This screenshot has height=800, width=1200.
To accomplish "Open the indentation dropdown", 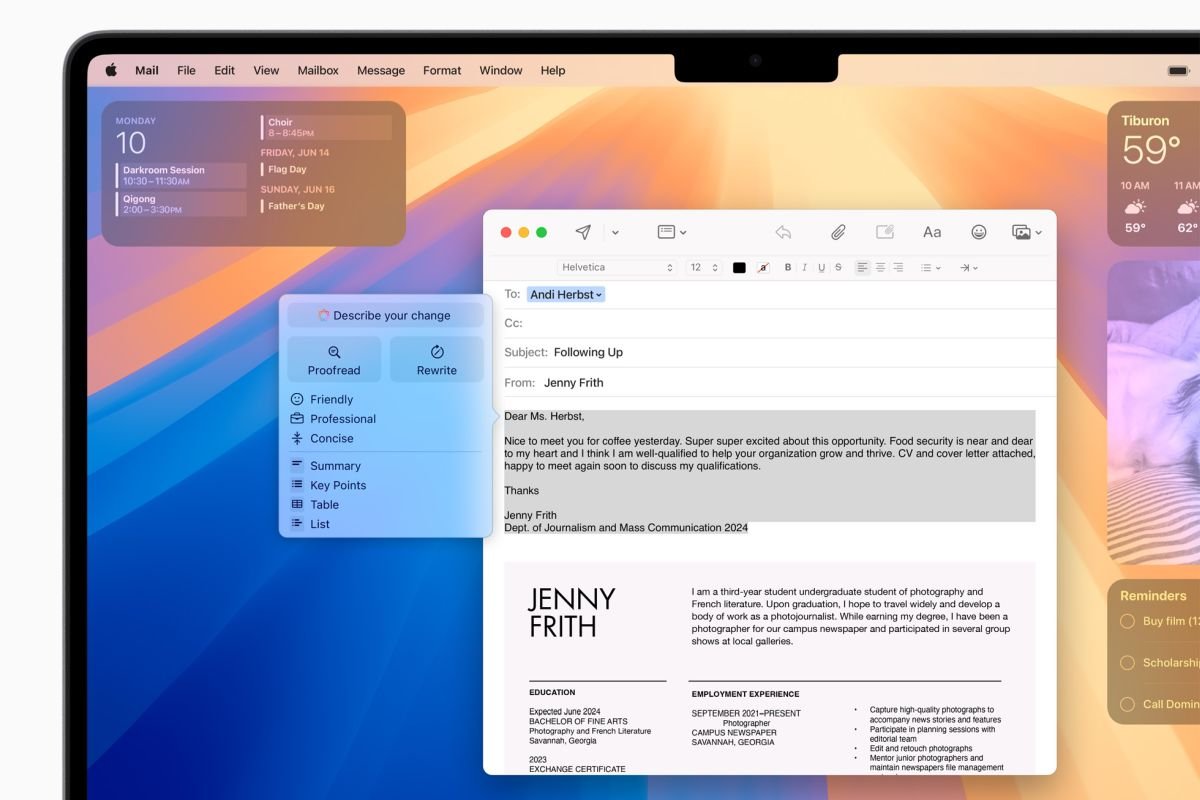I will pyautogui.click(x=968, y=268).
